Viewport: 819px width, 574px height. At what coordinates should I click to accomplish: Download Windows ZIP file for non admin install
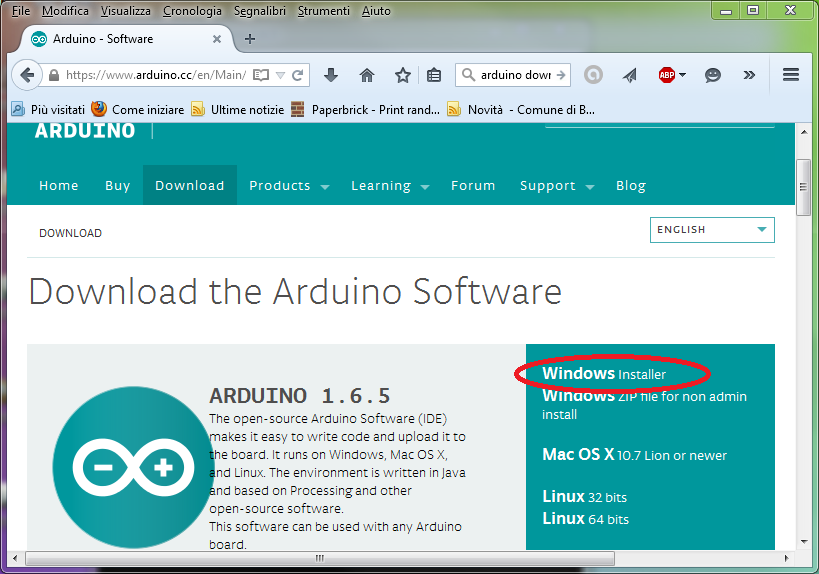[x=644, y=405]
